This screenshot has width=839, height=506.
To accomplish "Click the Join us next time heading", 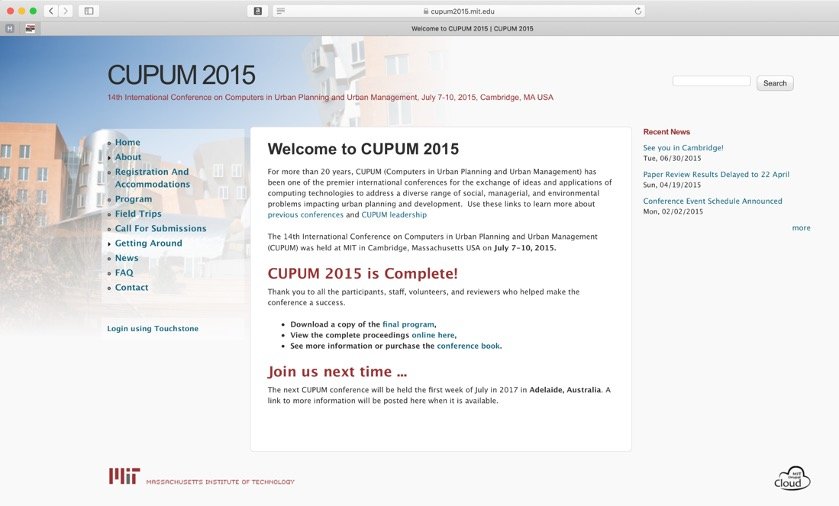I will point(337,372).
